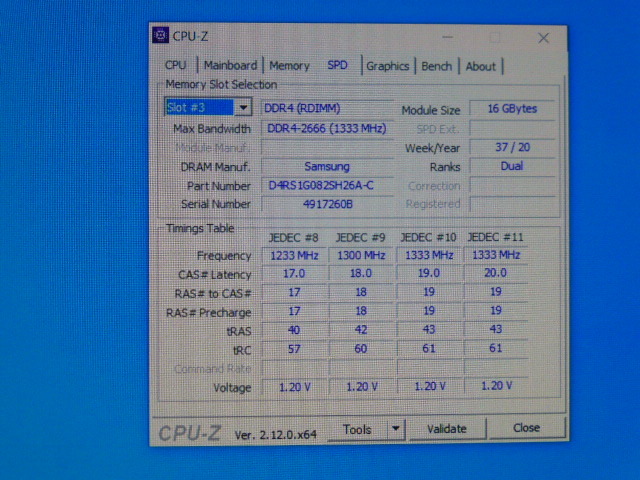Open the Bench tab
Viewport: 640px width, 480px height.
(x=436, y=66)
